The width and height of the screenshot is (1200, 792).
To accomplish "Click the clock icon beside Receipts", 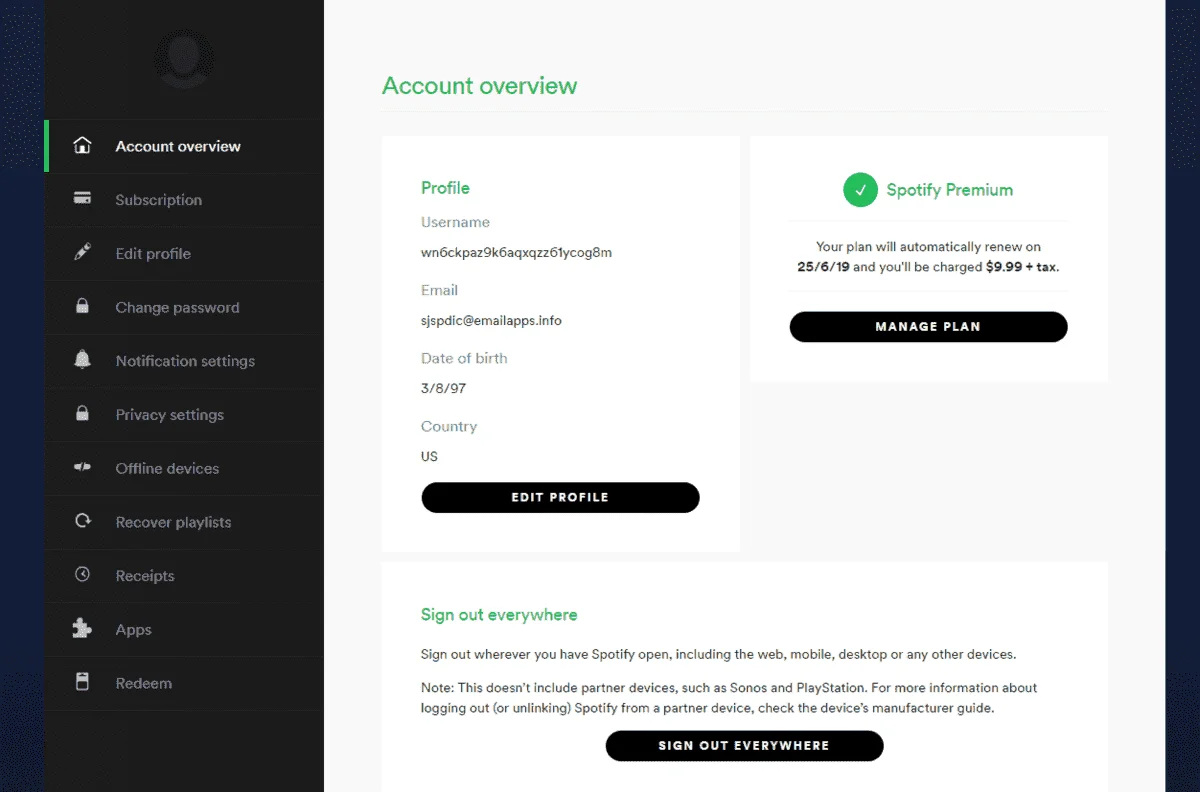I will click(83, 575).
